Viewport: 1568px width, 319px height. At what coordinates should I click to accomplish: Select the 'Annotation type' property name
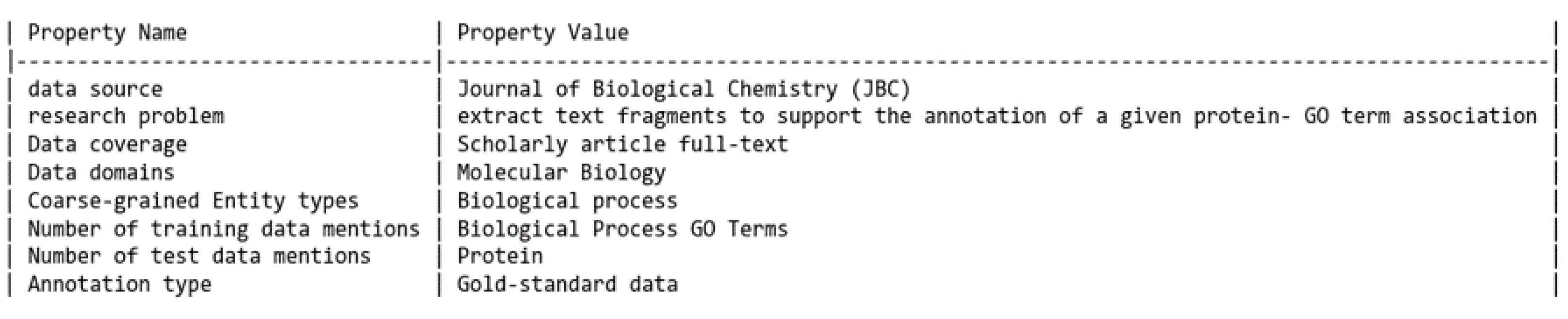tap(120, 284)
